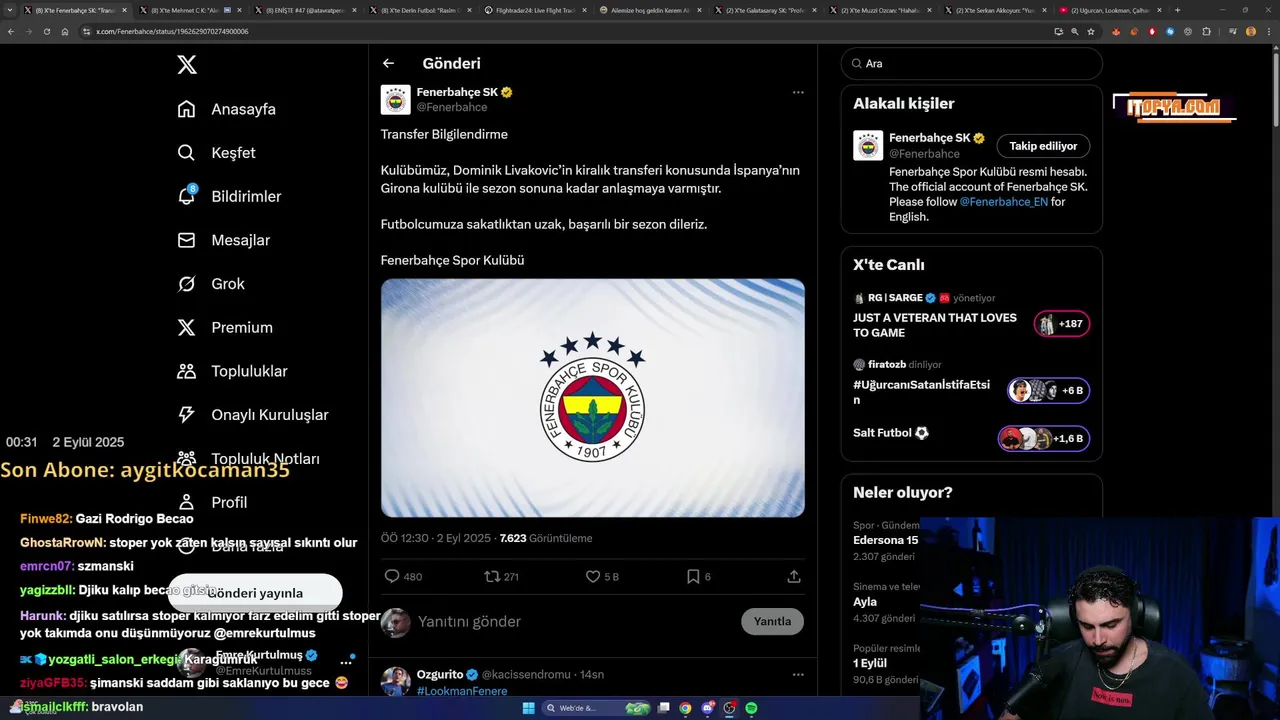The width and height of the screenshot is (1280, 720).
Task: Click the browser address bar URL
Action: pyautogui.click(x=173, y=31)
